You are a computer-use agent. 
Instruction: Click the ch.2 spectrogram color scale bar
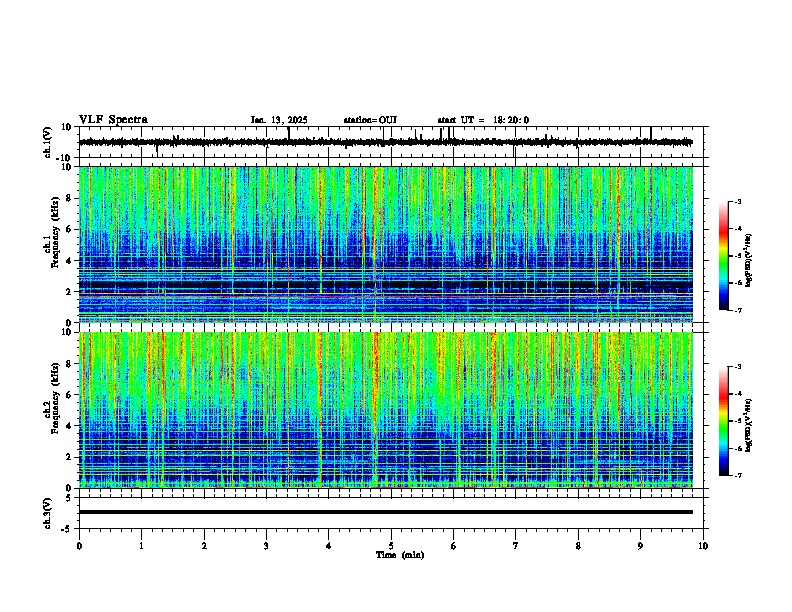pos(723,421)
